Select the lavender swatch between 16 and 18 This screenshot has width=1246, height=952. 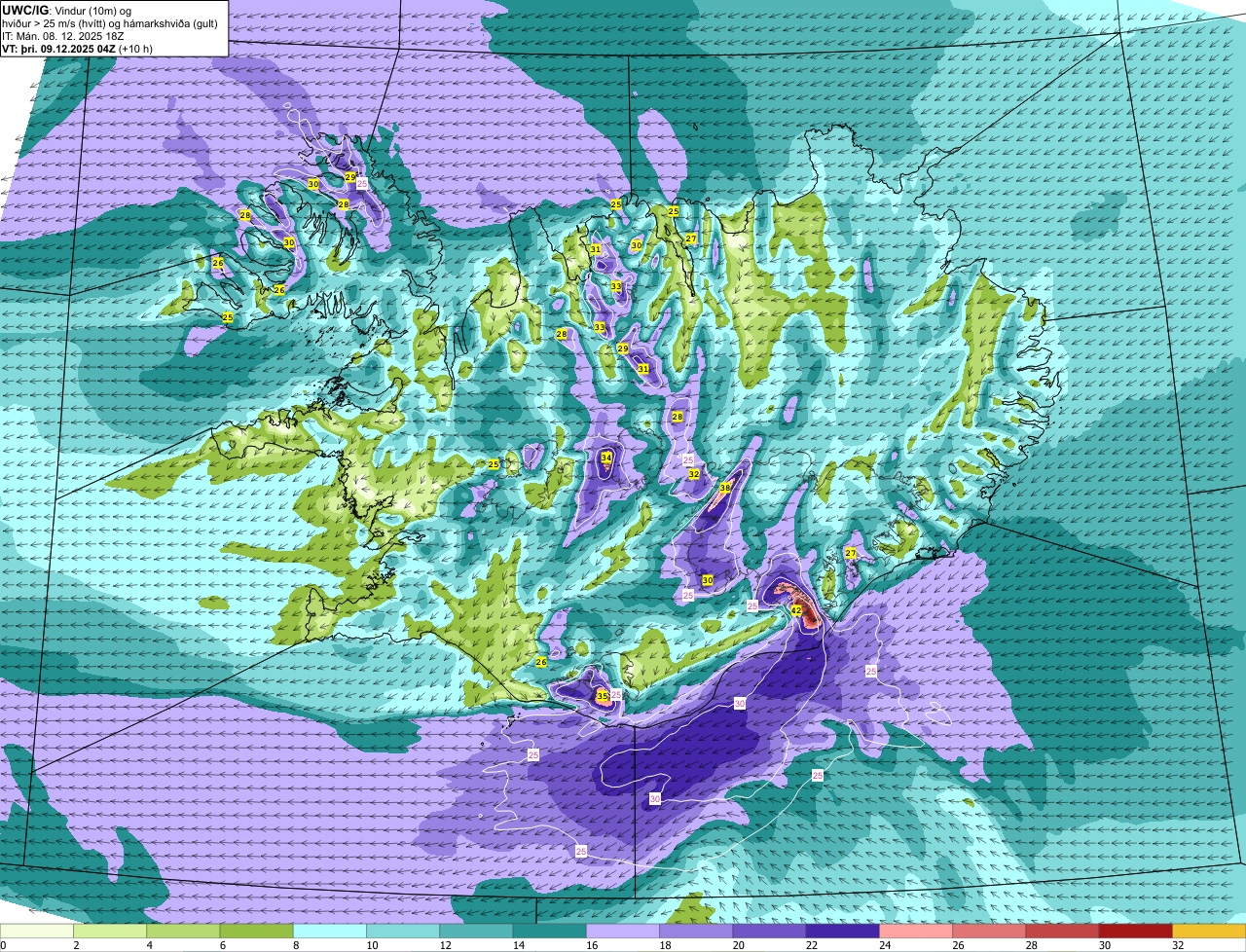click(623, 931)
